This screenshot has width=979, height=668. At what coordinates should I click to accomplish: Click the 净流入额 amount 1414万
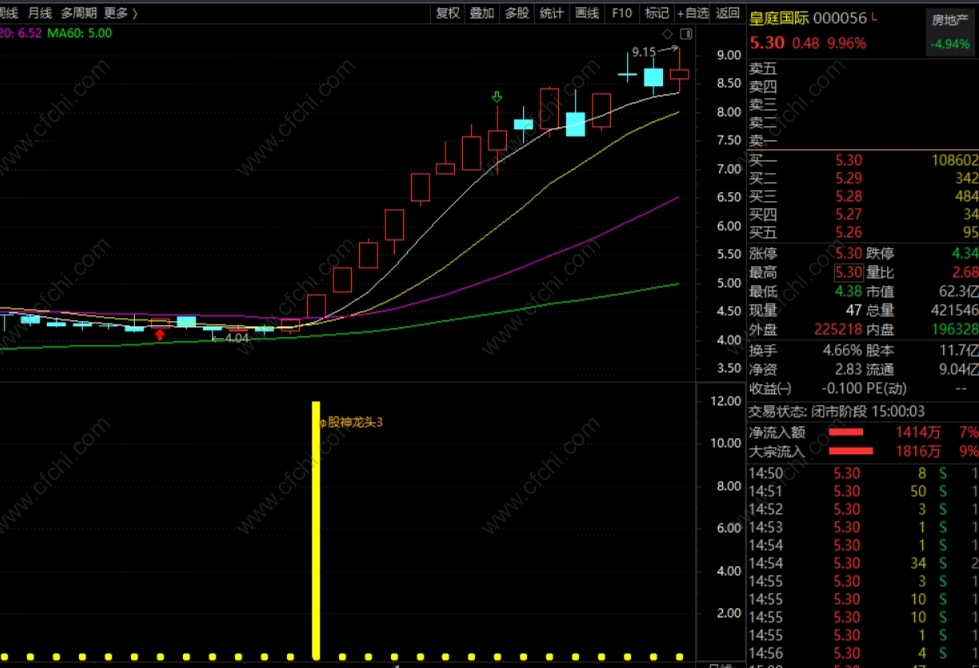pos(918,432)
